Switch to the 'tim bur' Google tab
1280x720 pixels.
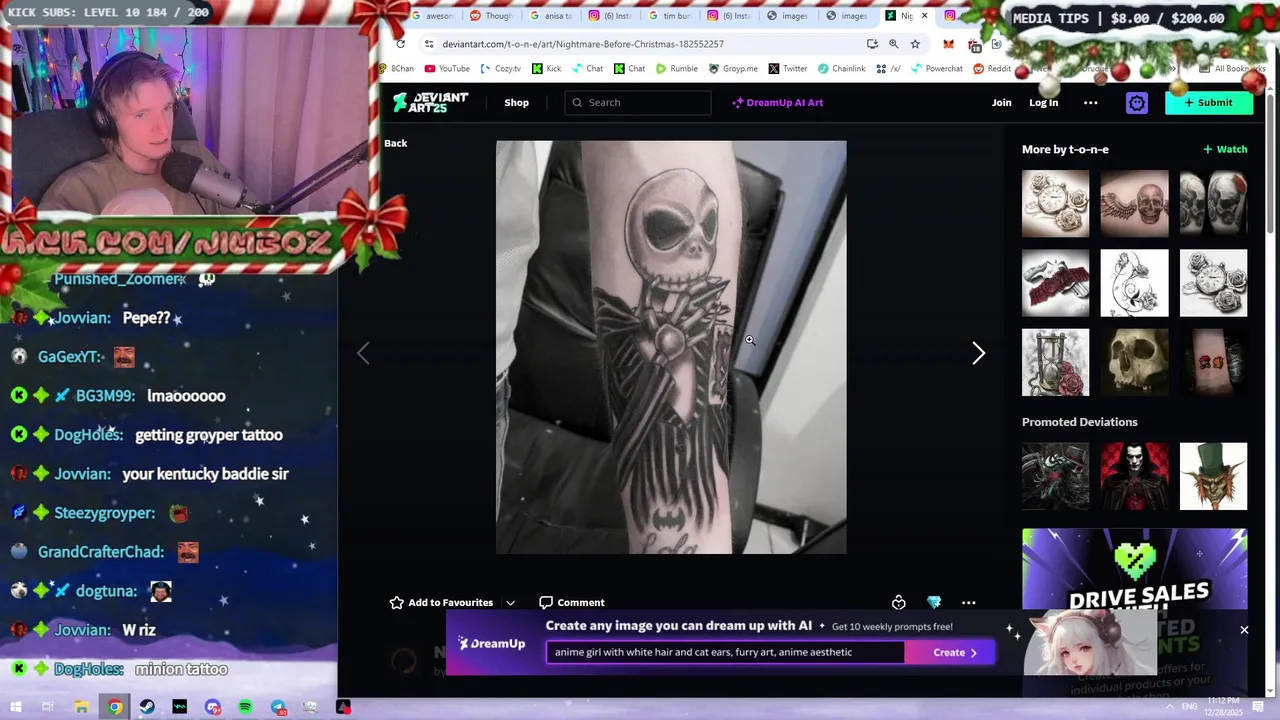tap(669, 16)
